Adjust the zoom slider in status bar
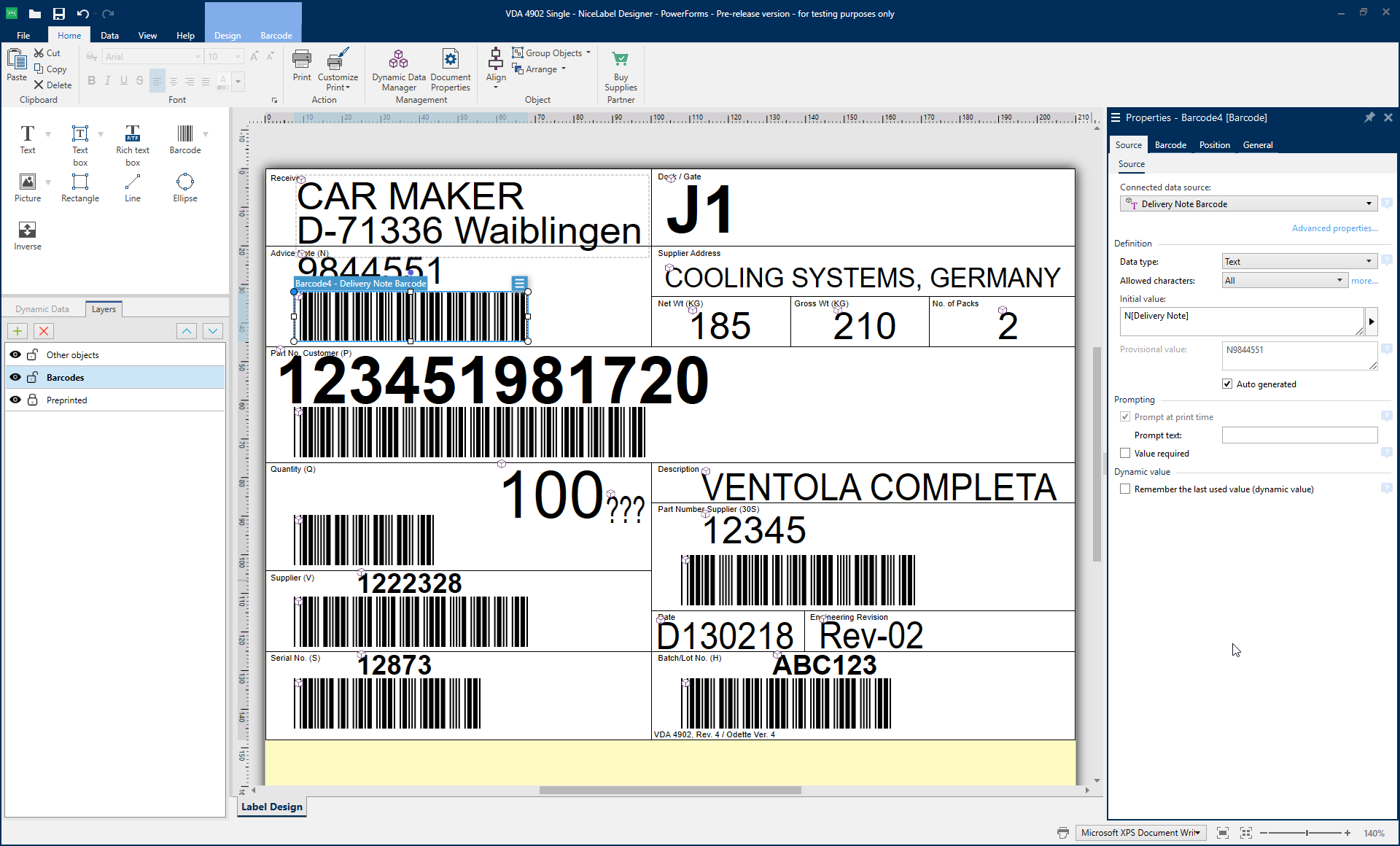The width and height of the screenshot is (1400, 846). pos(1307,833)
